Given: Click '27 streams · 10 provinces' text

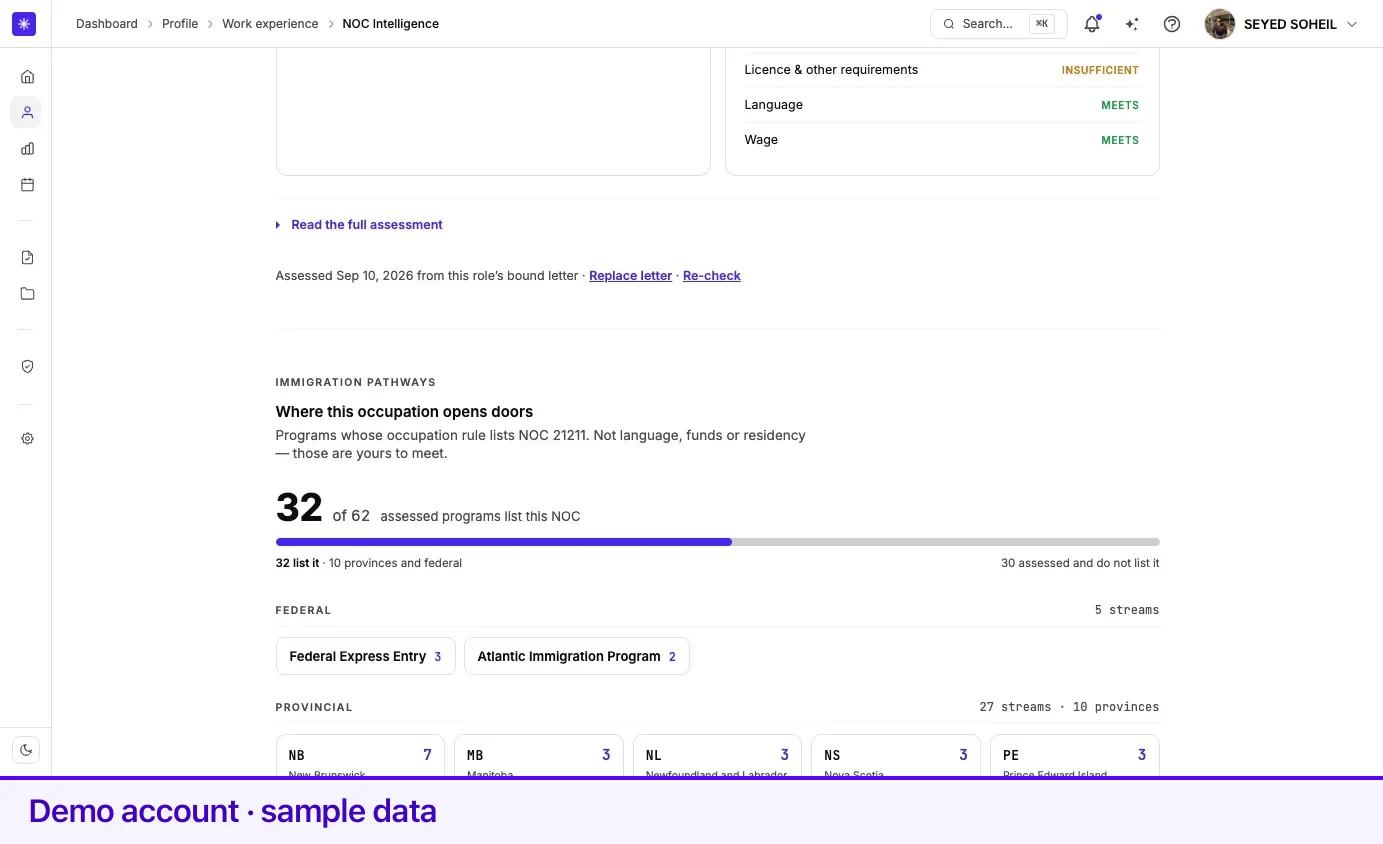Looking at the screenshot, I should pos(1069,707).
